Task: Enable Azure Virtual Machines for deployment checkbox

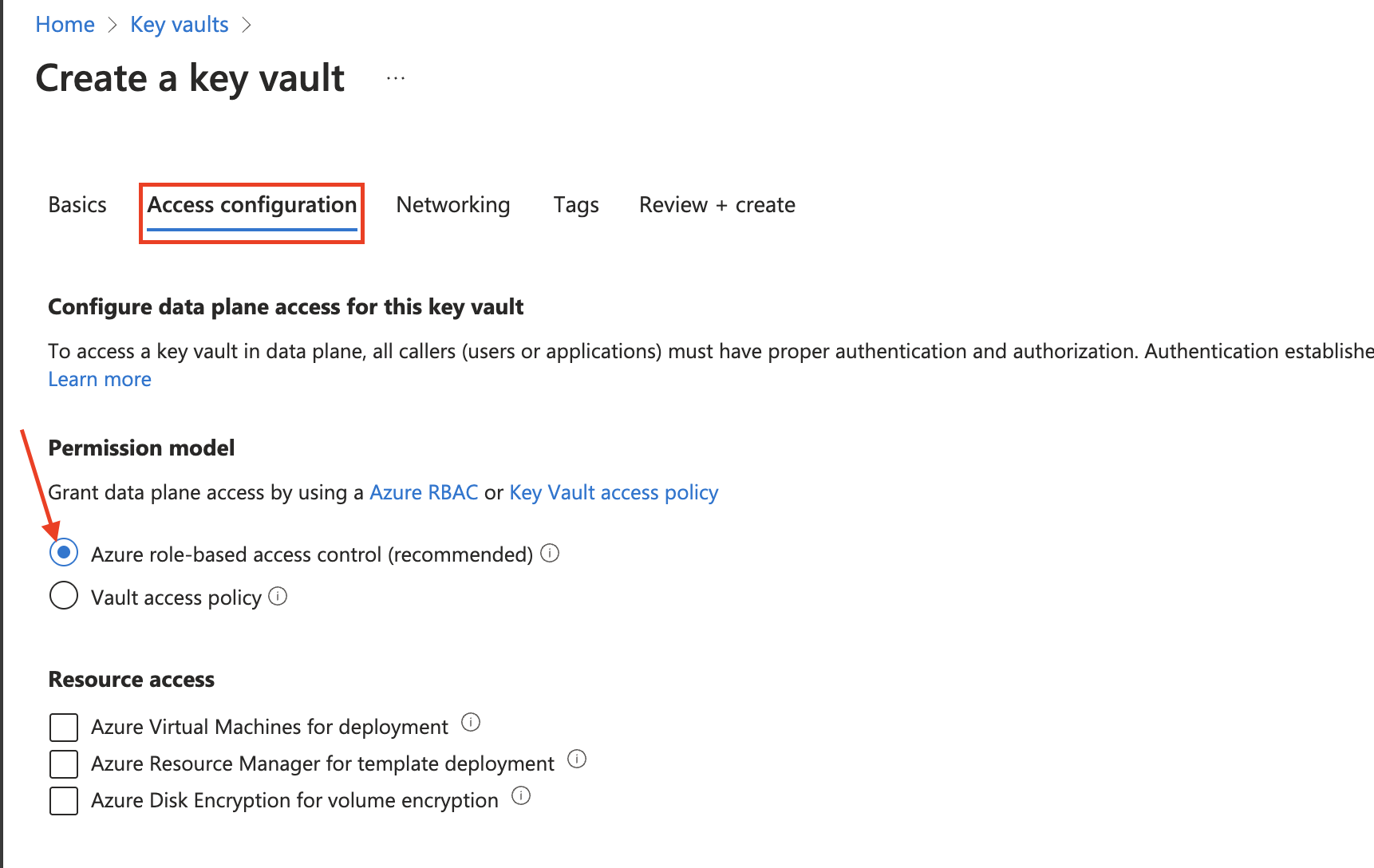Action: point(64,728)
